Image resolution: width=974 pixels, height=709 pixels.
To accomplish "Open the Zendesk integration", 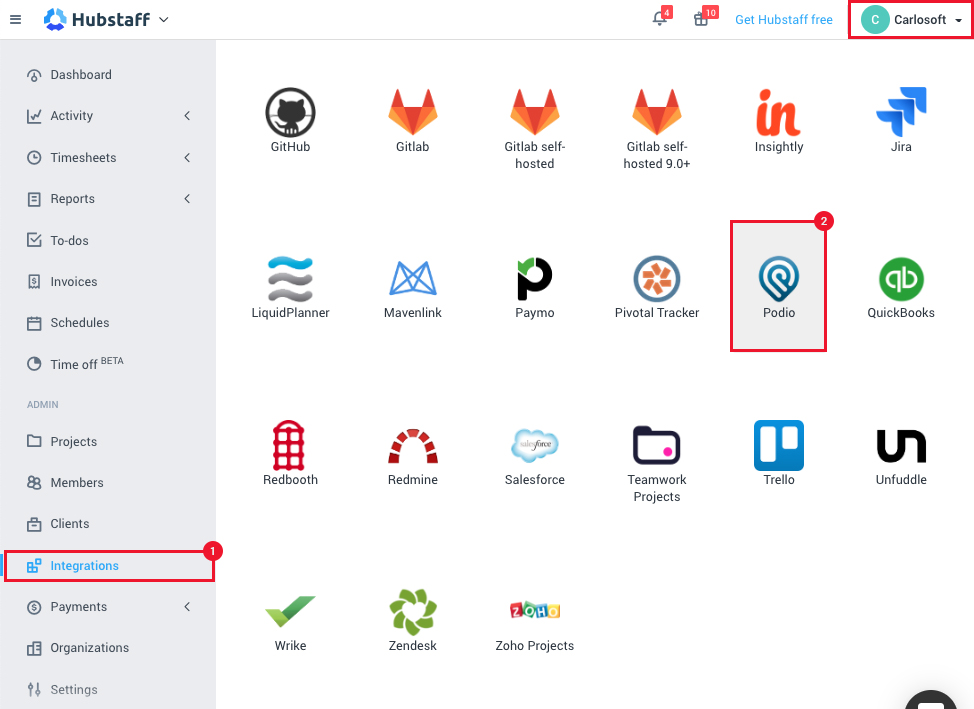I will (412, 612).
